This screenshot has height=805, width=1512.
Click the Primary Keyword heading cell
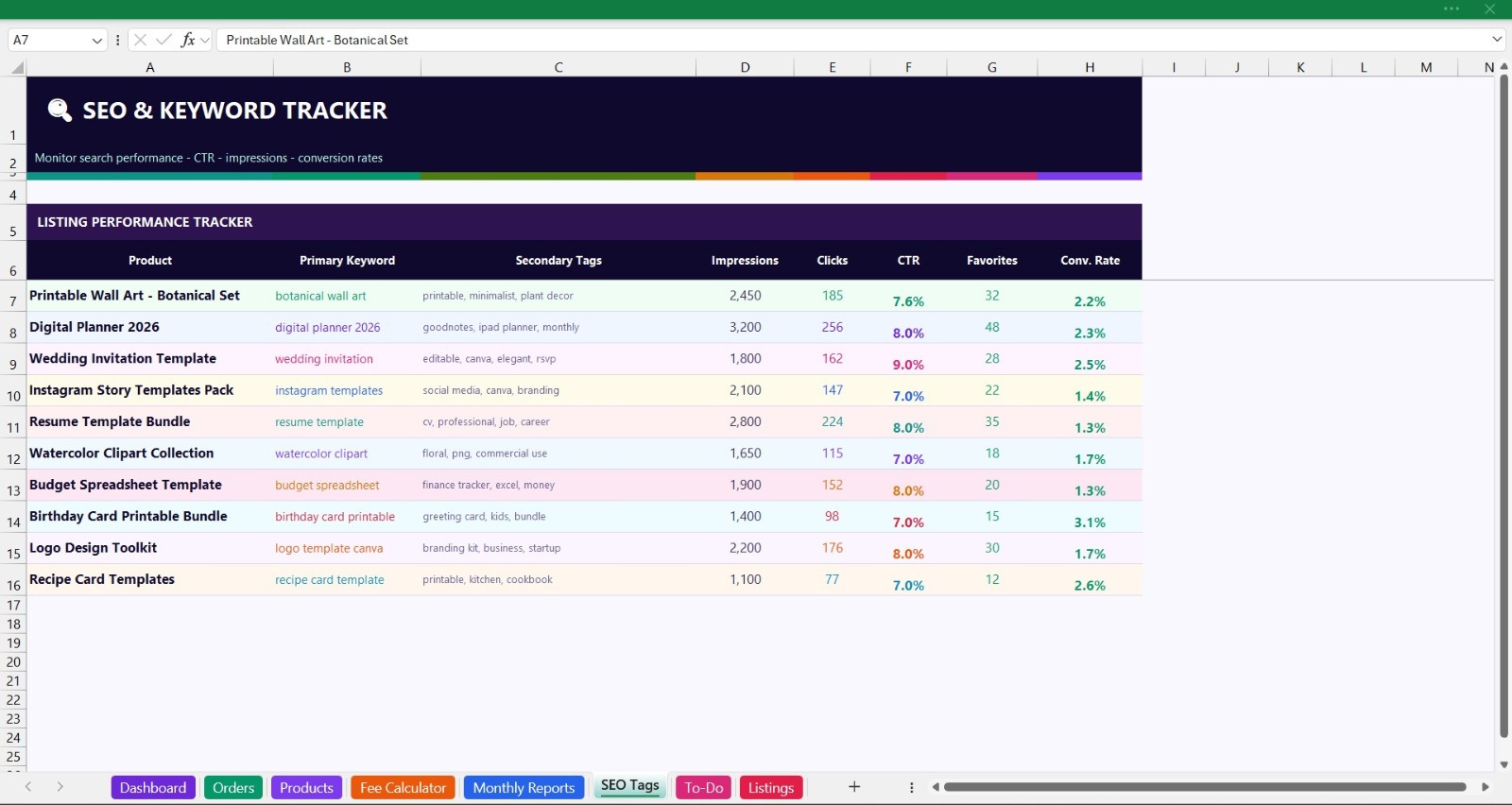pos(347,261)
